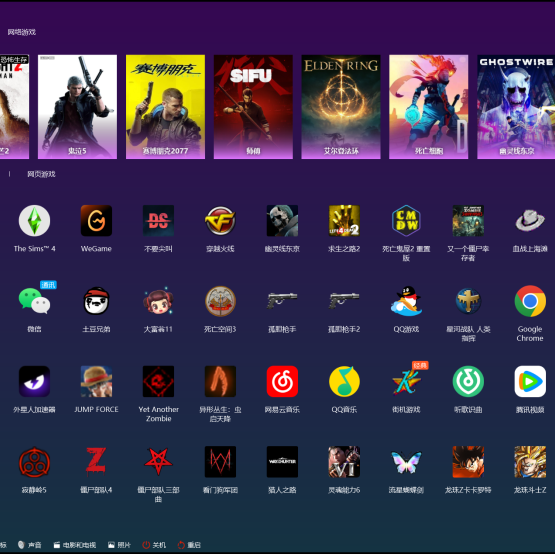Select the 鬼泣5 game cover

click(77, 107)
